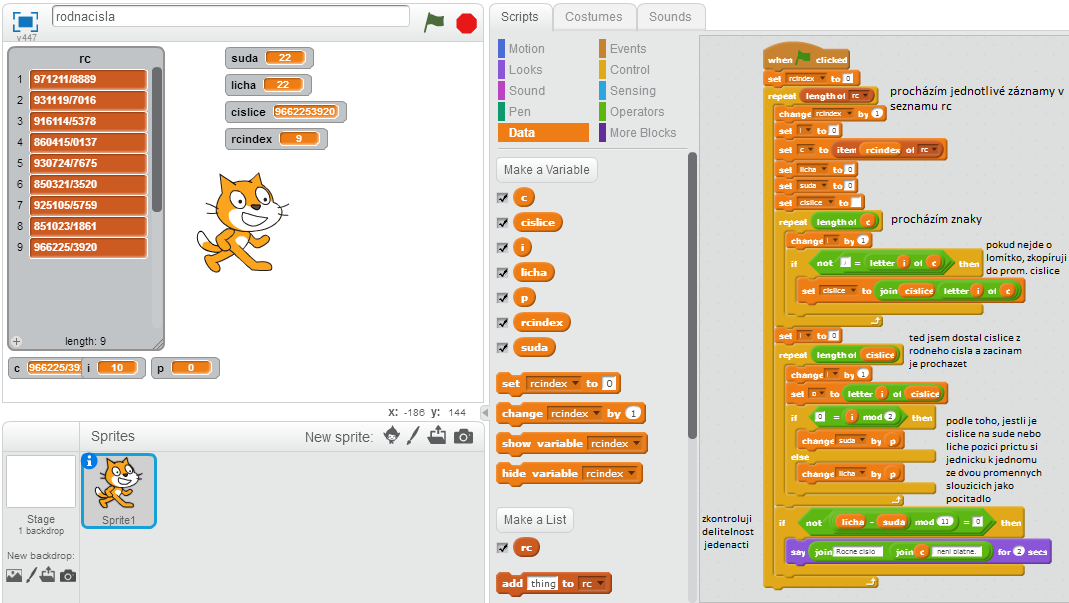Click the green flag to run project
The image size is (1069, 603).
click(x=434, y=22)
